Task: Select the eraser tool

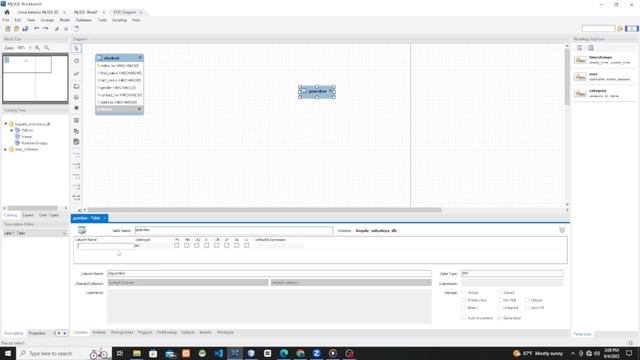Action: [76, 74]
